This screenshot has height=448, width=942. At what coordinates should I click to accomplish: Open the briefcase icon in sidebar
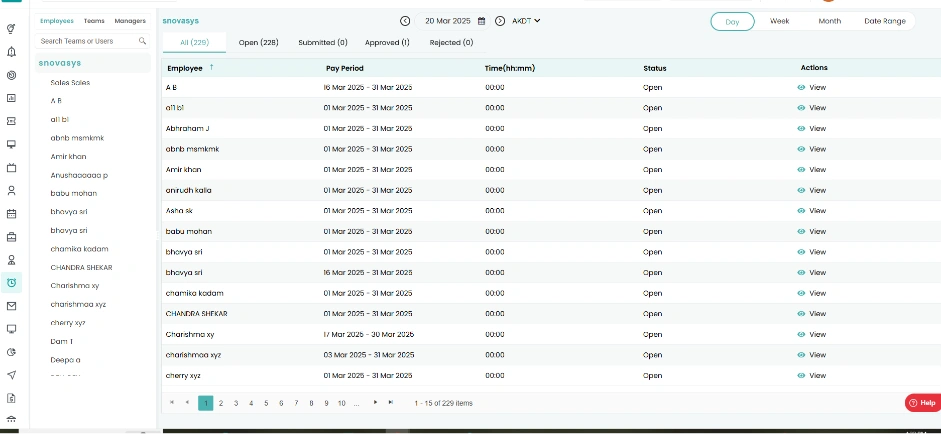point(11,237)
